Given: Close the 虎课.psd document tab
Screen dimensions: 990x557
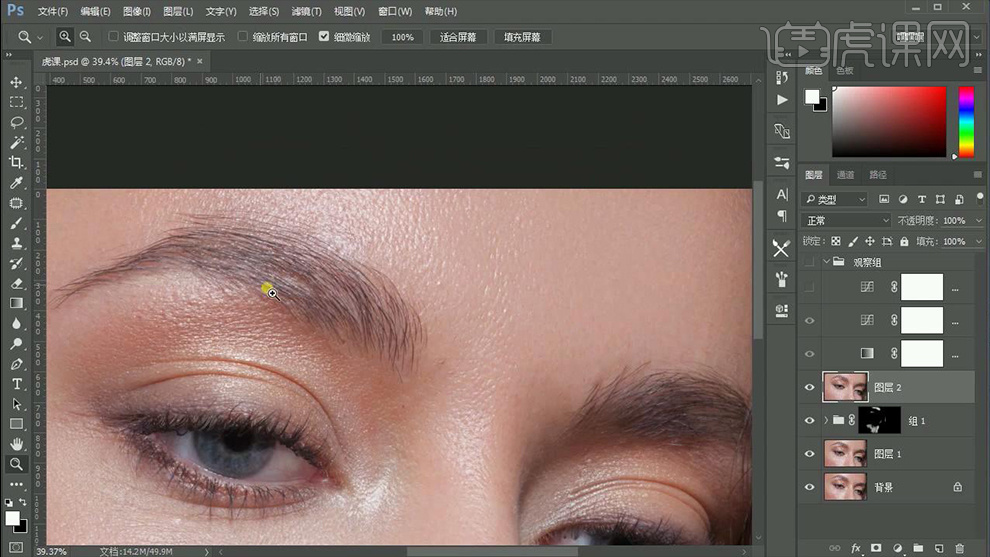Looking at the screenshot, I should pyautogui.click(x=200, y=61).
